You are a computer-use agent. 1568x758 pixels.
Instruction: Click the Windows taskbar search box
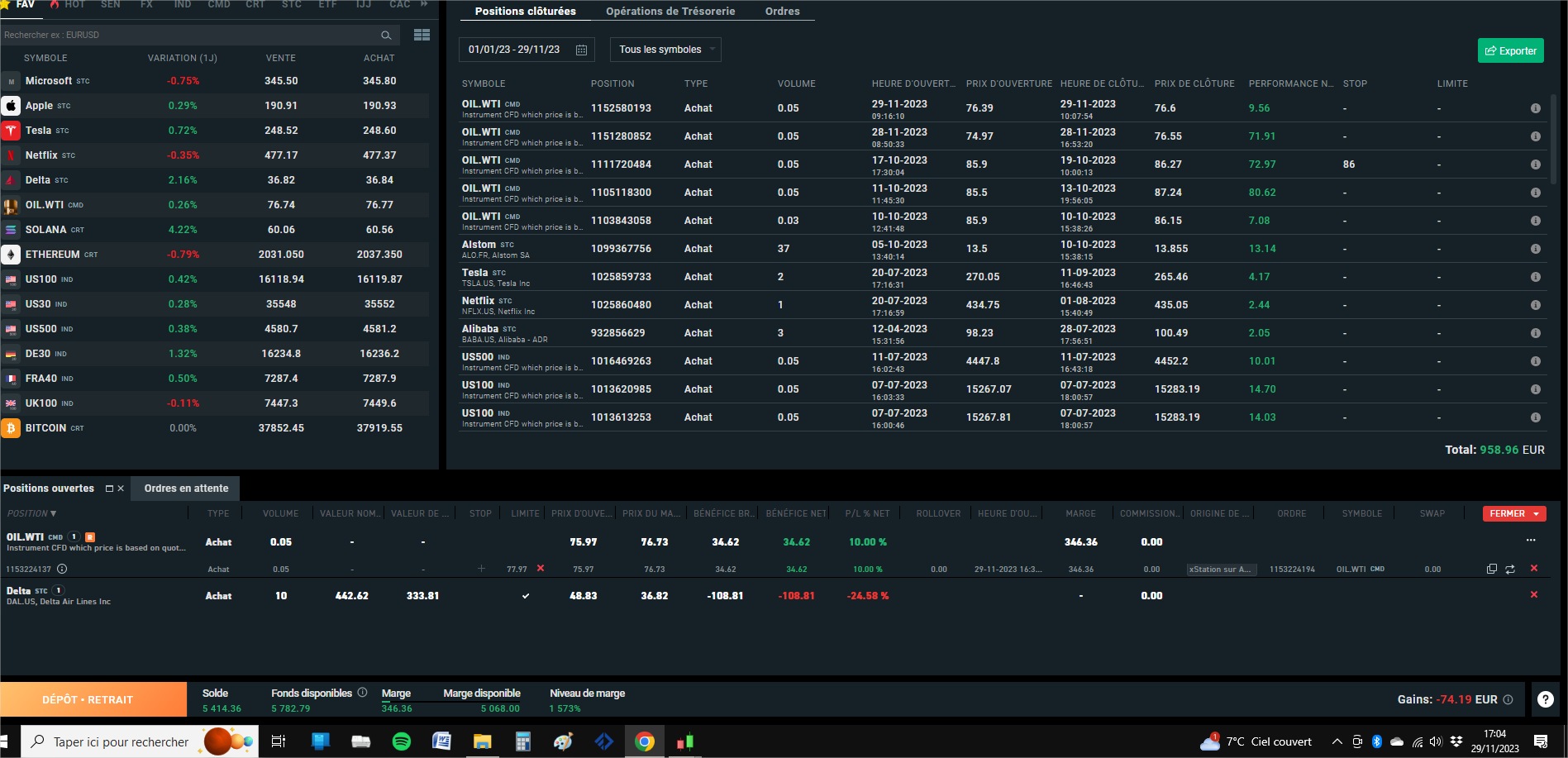[x=139, y=741]
